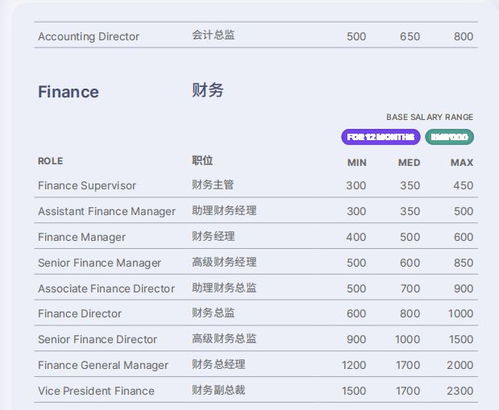Click Finance Director's max value 1000
499x410 pixels.
461,314
